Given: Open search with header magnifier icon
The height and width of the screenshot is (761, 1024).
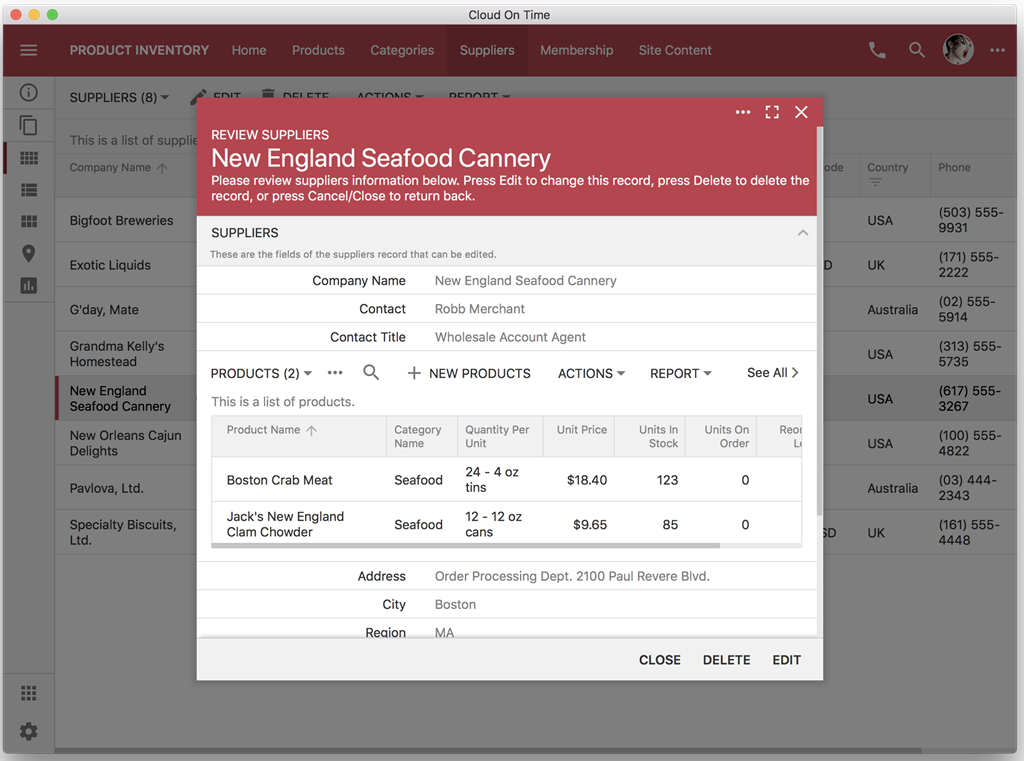Looking at the screenshot, I should 916,50.
